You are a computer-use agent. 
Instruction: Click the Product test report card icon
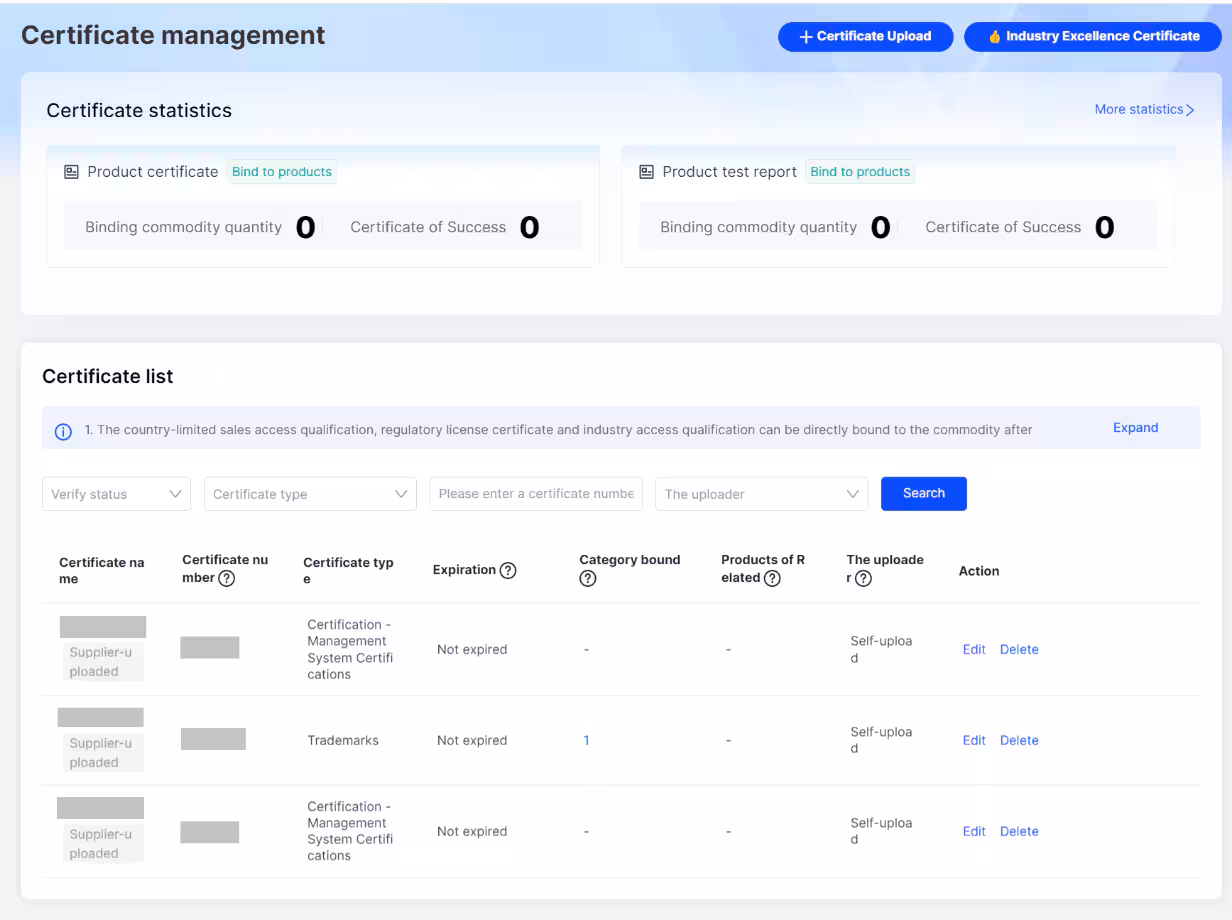coord(646,172)
